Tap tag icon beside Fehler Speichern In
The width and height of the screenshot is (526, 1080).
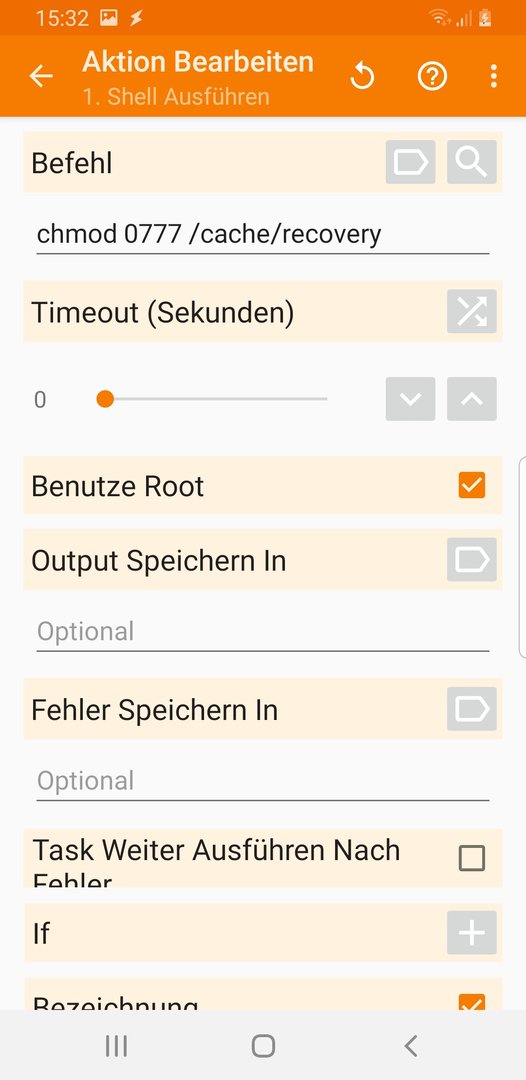click(x=472, y=709)
